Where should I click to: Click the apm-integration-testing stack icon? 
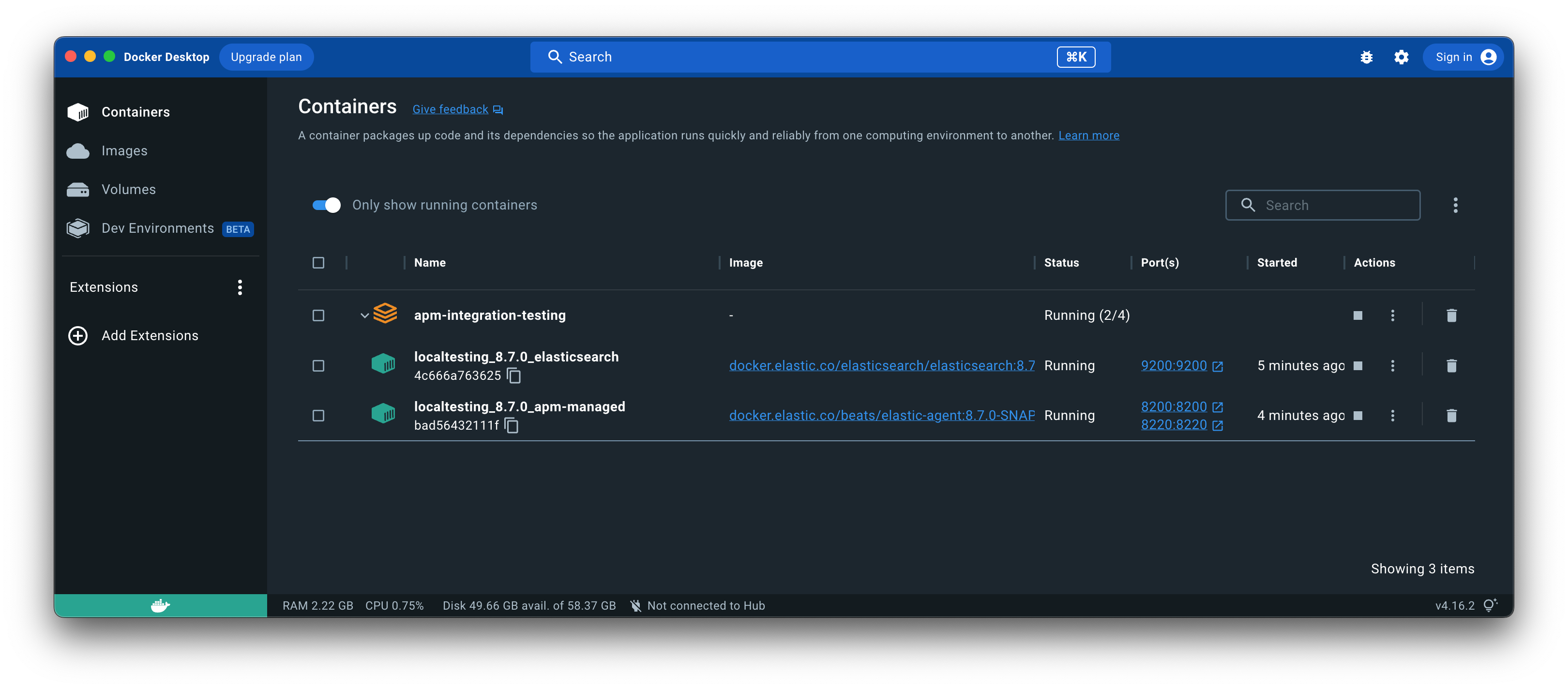pyautogui.click(x=385, y=314)
